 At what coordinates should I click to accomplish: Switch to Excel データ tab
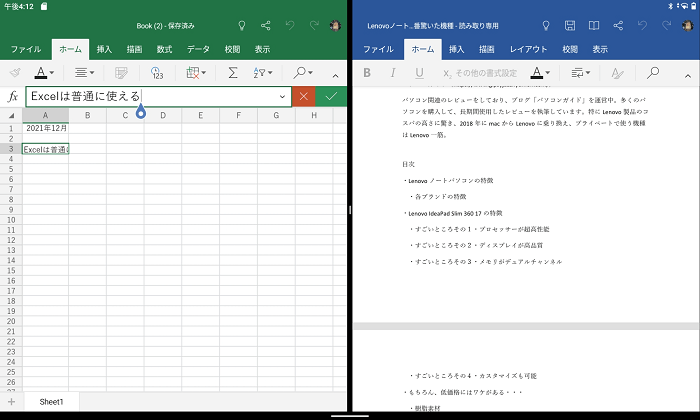pyautogui.click(x=198, y=49)
